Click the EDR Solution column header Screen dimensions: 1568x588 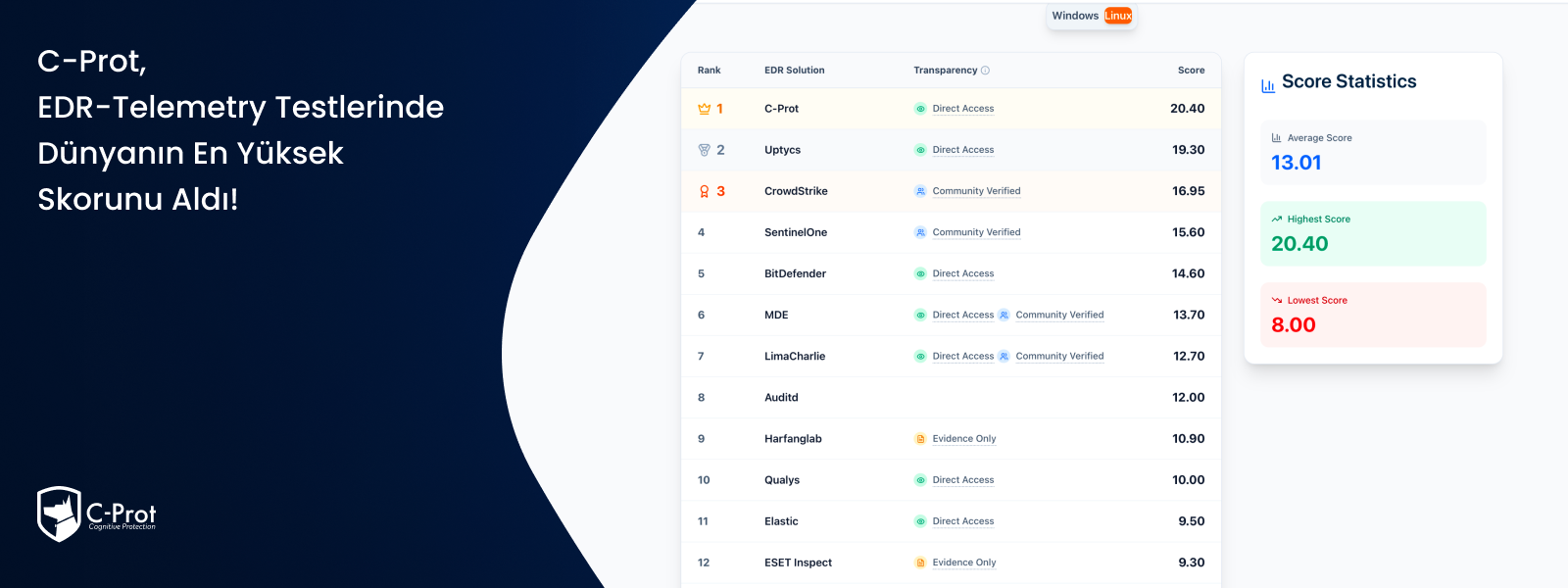[x=794, y=71]
